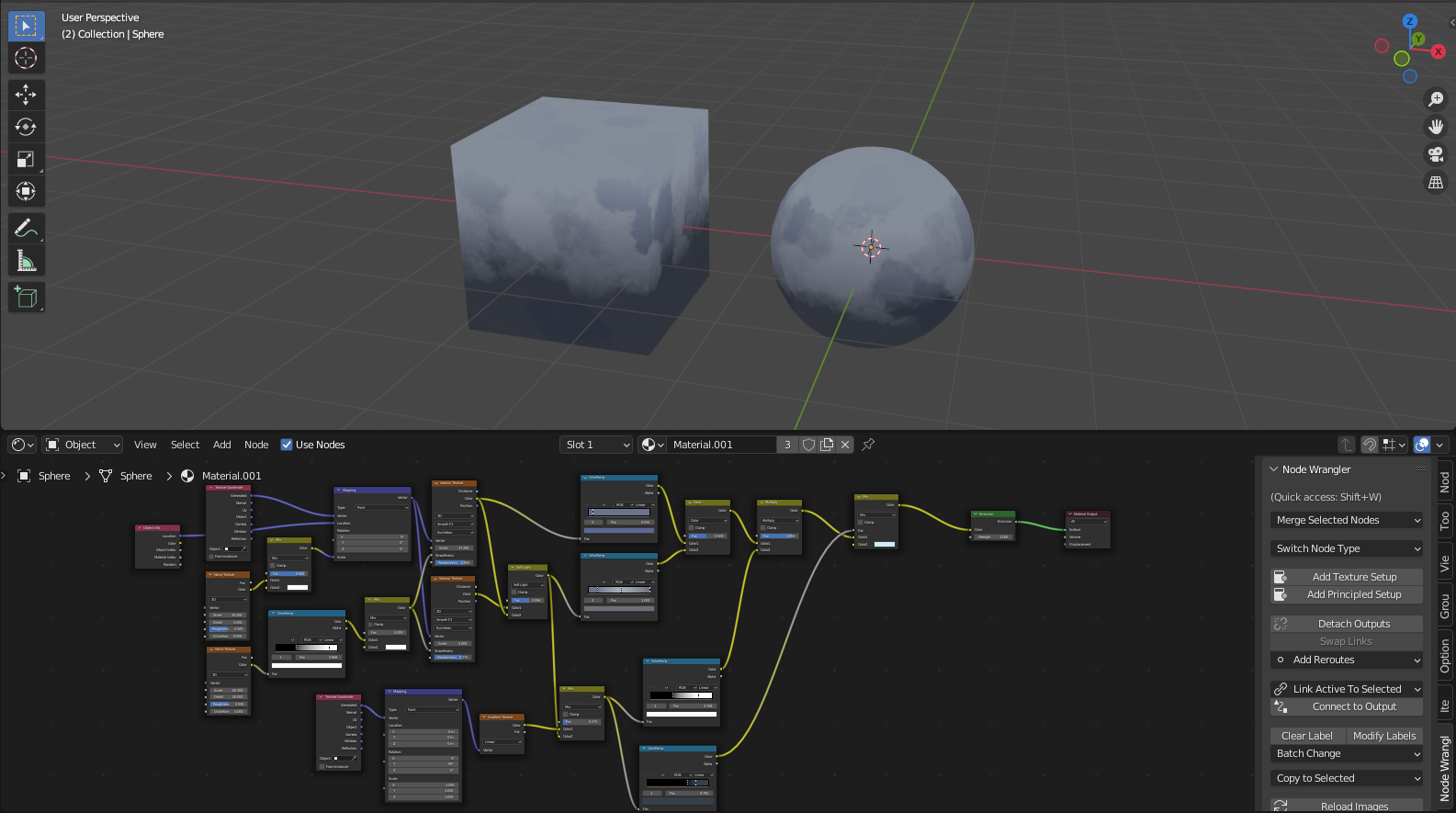
Task: Expand the Merge Selected Nodes dropdown
Action: [1347, 520]
